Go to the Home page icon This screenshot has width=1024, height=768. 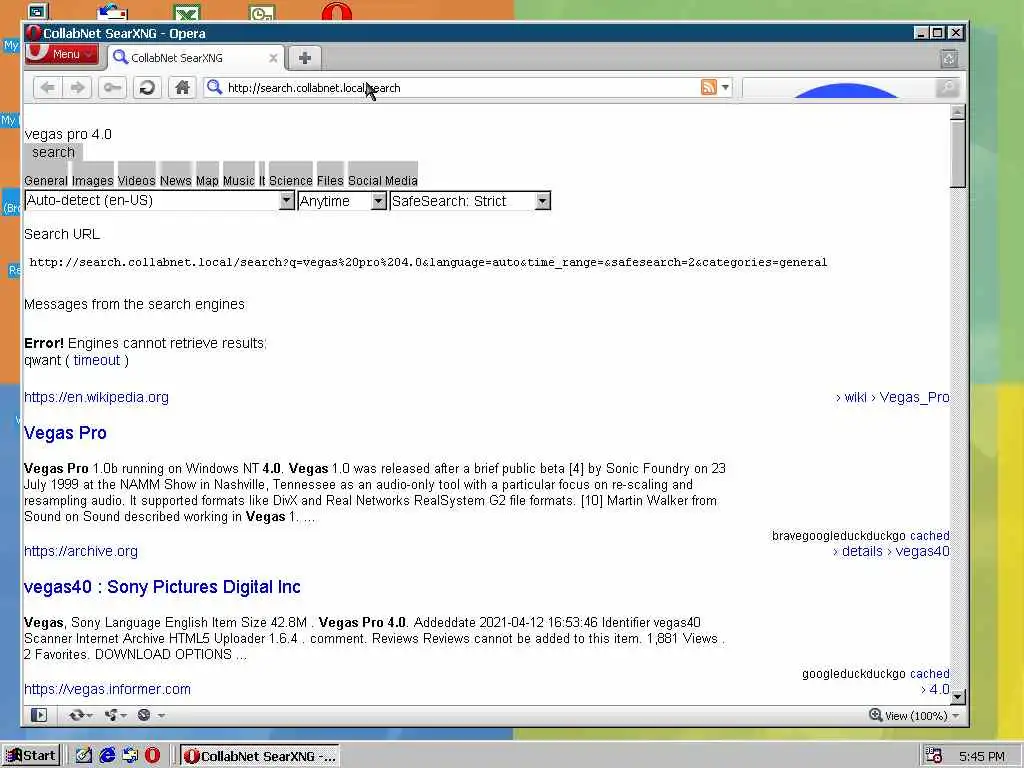click(x=182, y=88)
